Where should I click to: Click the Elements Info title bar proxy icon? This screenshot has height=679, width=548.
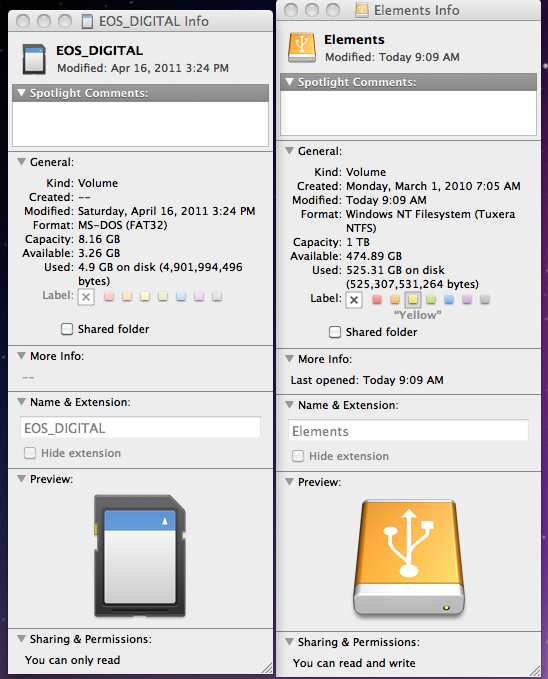tap(362, 10)
